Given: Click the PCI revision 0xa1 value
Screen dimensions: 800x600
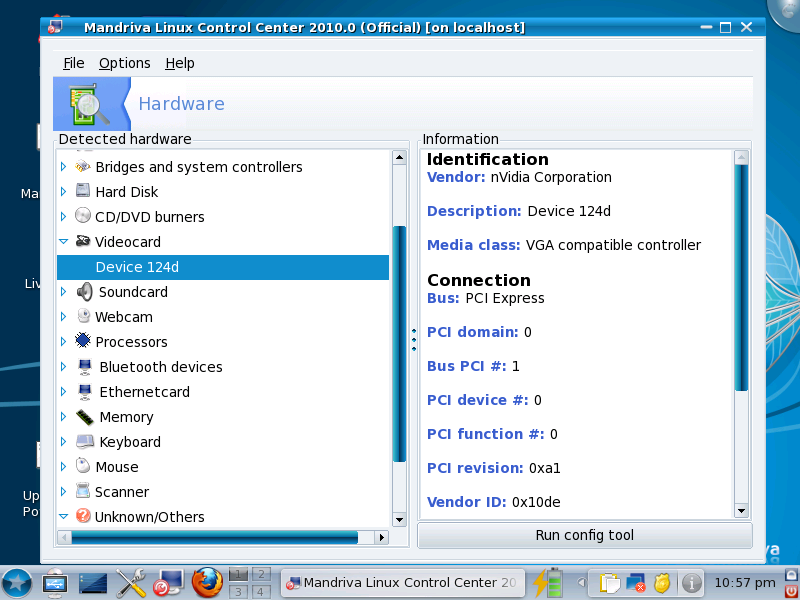Looking at the screenshot, I should coord(544,468).
